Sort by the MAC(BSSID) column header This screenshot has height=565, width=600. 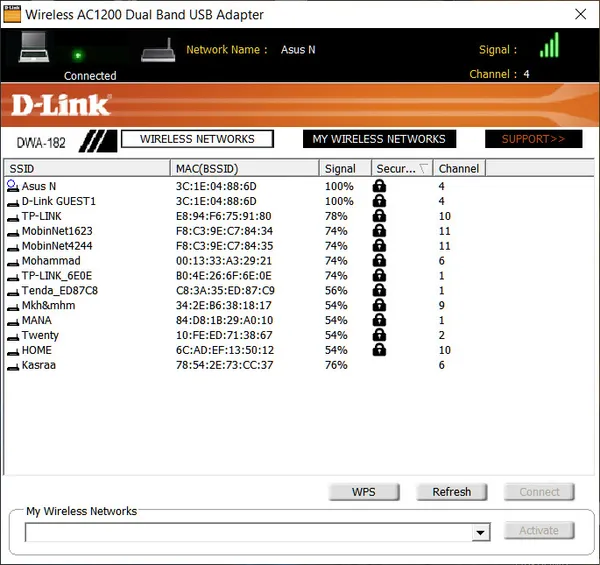(x=245, y=168)
